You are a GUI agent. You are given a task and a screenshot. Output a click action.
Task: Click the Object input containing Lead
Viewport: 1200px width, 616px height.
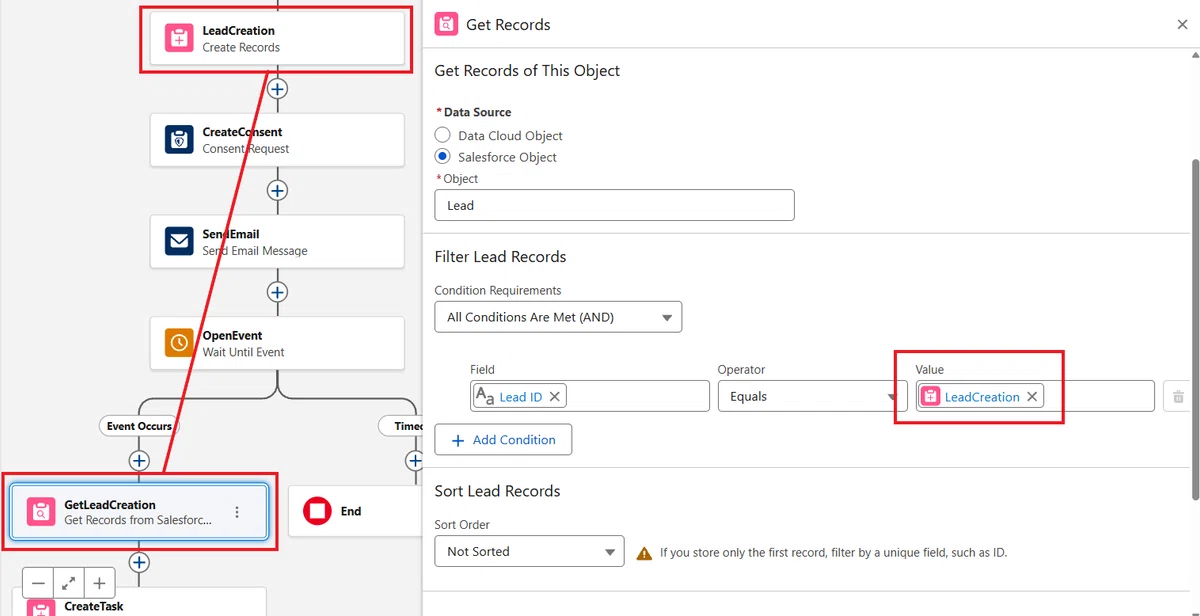[x=614, y=205]
